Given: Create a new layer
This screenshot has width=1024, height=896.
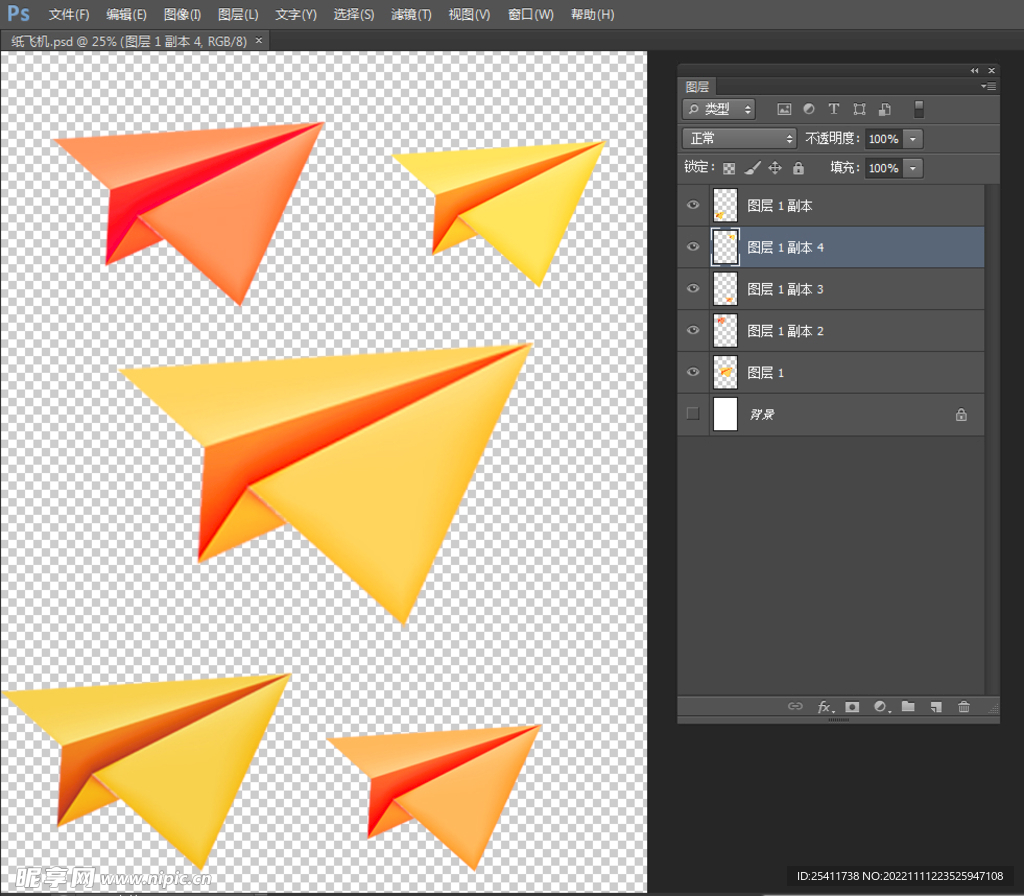Looking at the screenshot, I should [936, 707].
